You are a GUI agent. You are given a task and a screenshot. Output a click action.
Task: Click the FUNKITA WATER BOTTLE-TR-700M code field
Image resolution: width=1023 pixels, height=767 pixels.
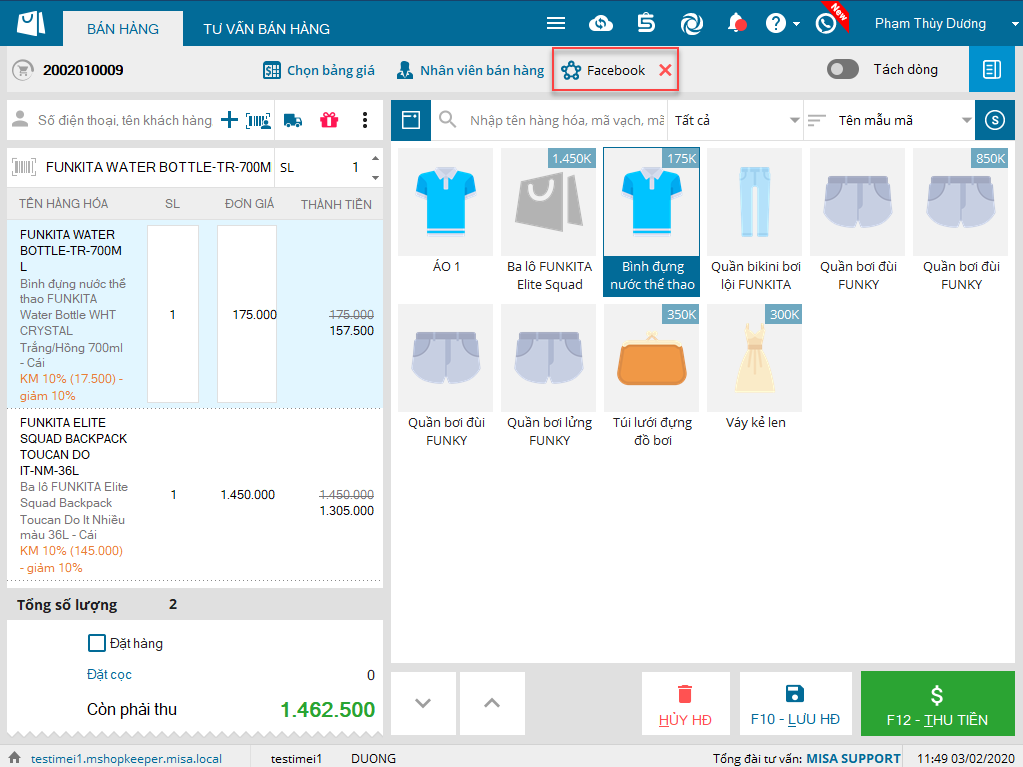coord(158,168)
